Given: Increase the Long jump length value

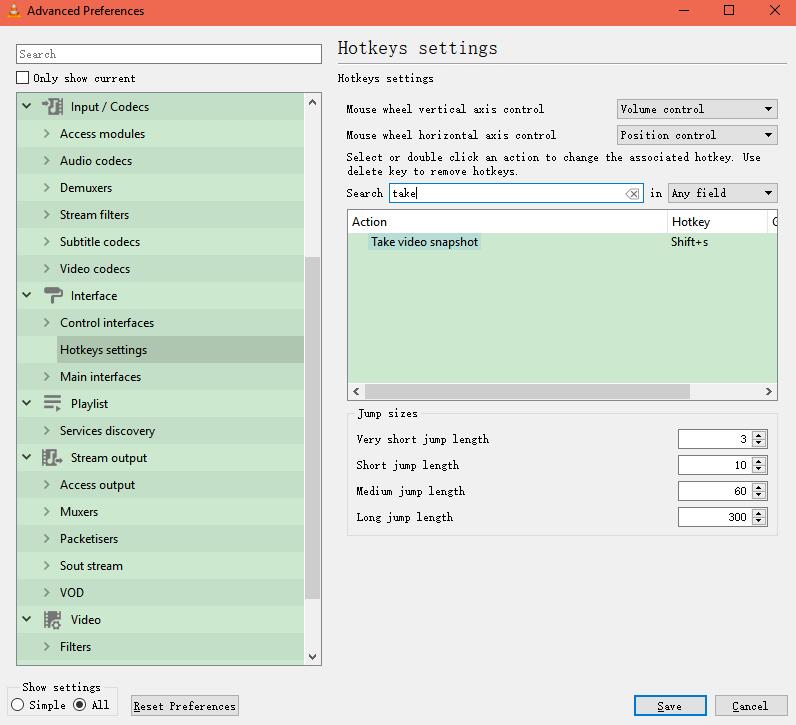Looking at the screenshot, I should [759, 513].
